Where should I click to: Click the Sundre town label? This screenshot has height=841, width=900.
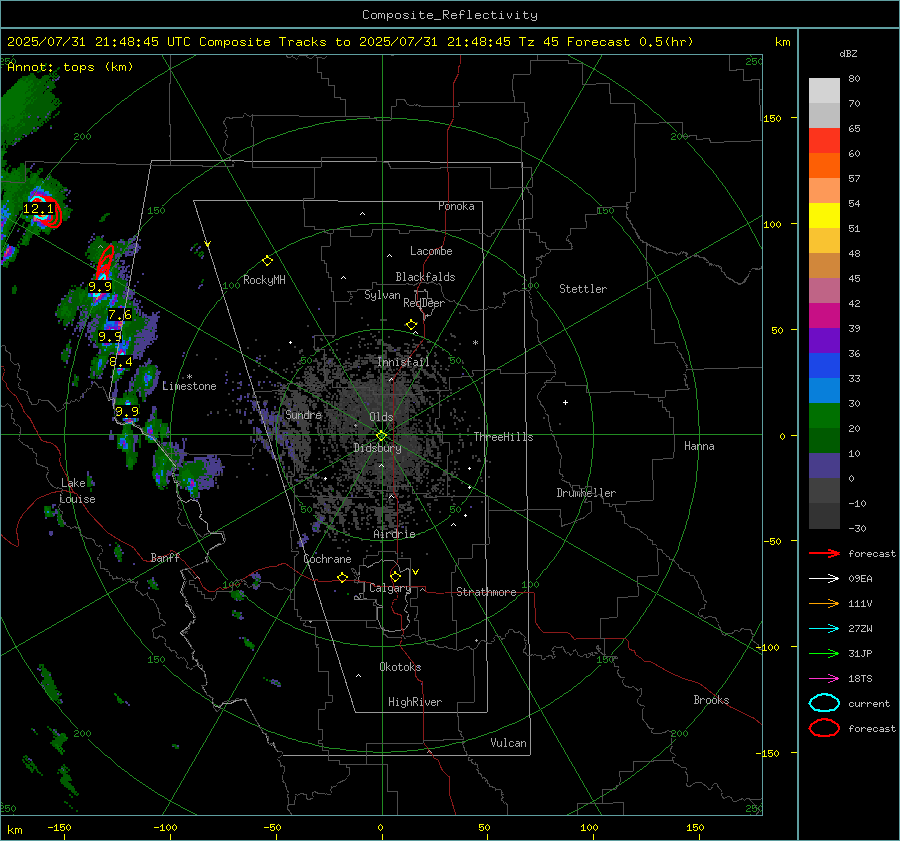[303, 415]
